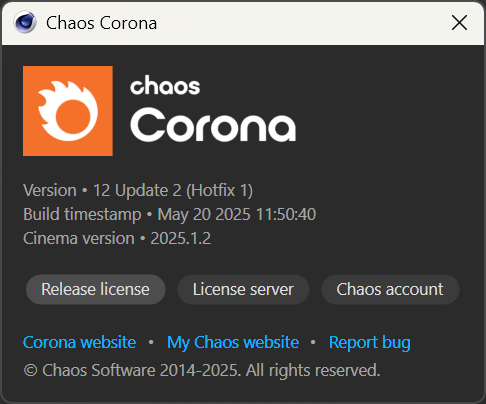Open the Corona website link
The image size is (486, 404).
[80, 342]
